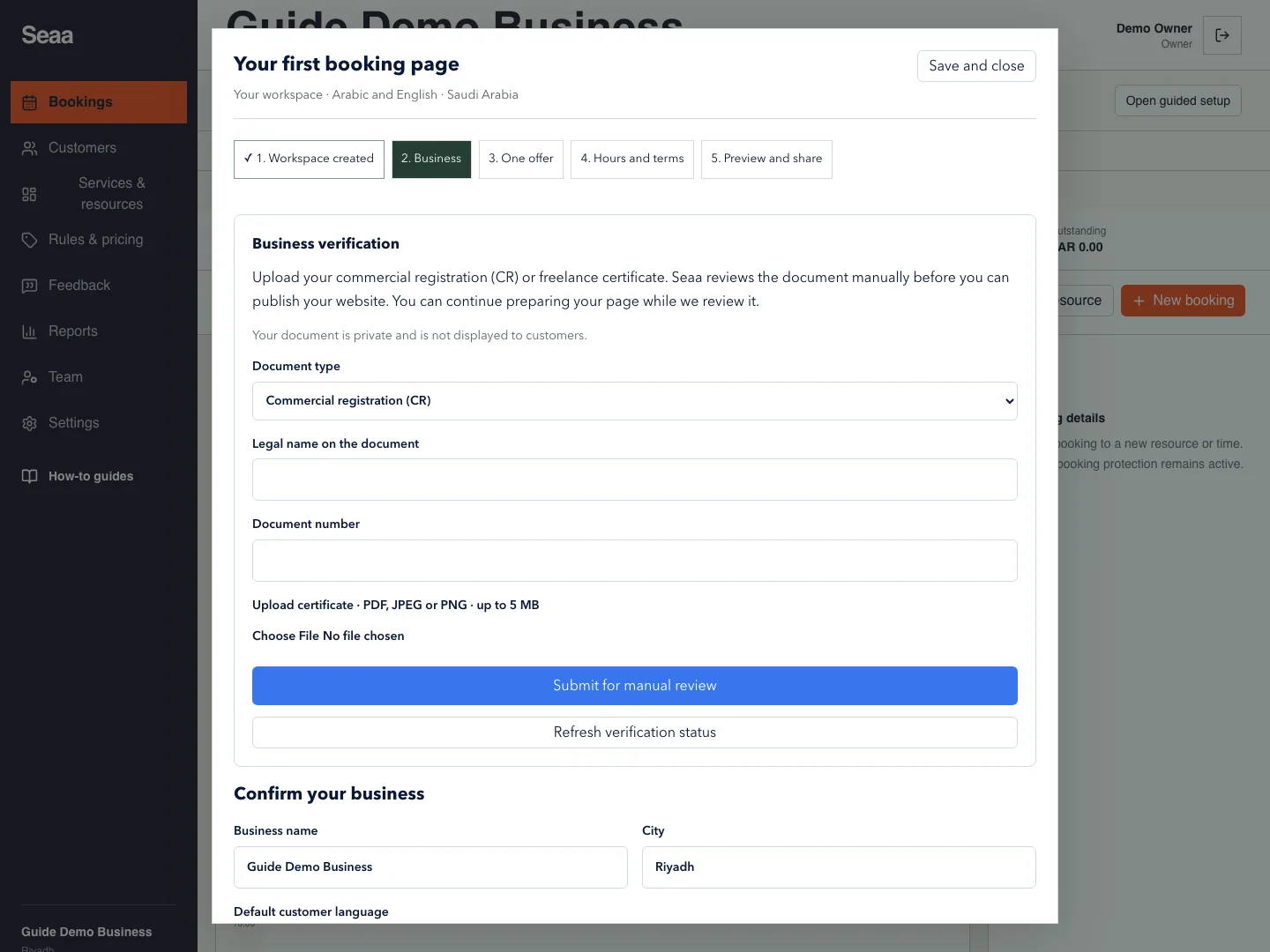This screenshot has width=1270, height=952.
Task: Open the Document type dropdown
Action: click(635, 401)
